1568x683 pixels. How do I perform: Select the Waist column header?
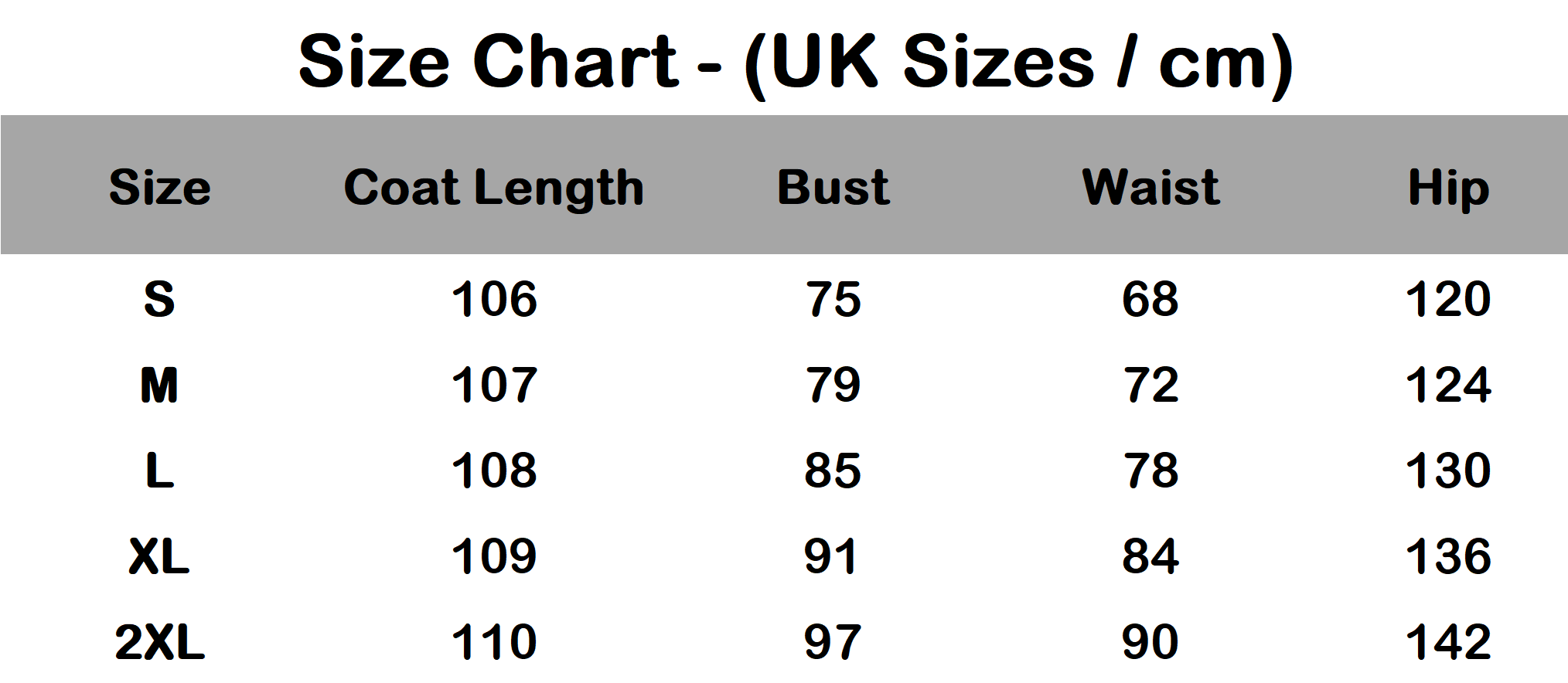tap(1150, 188)
